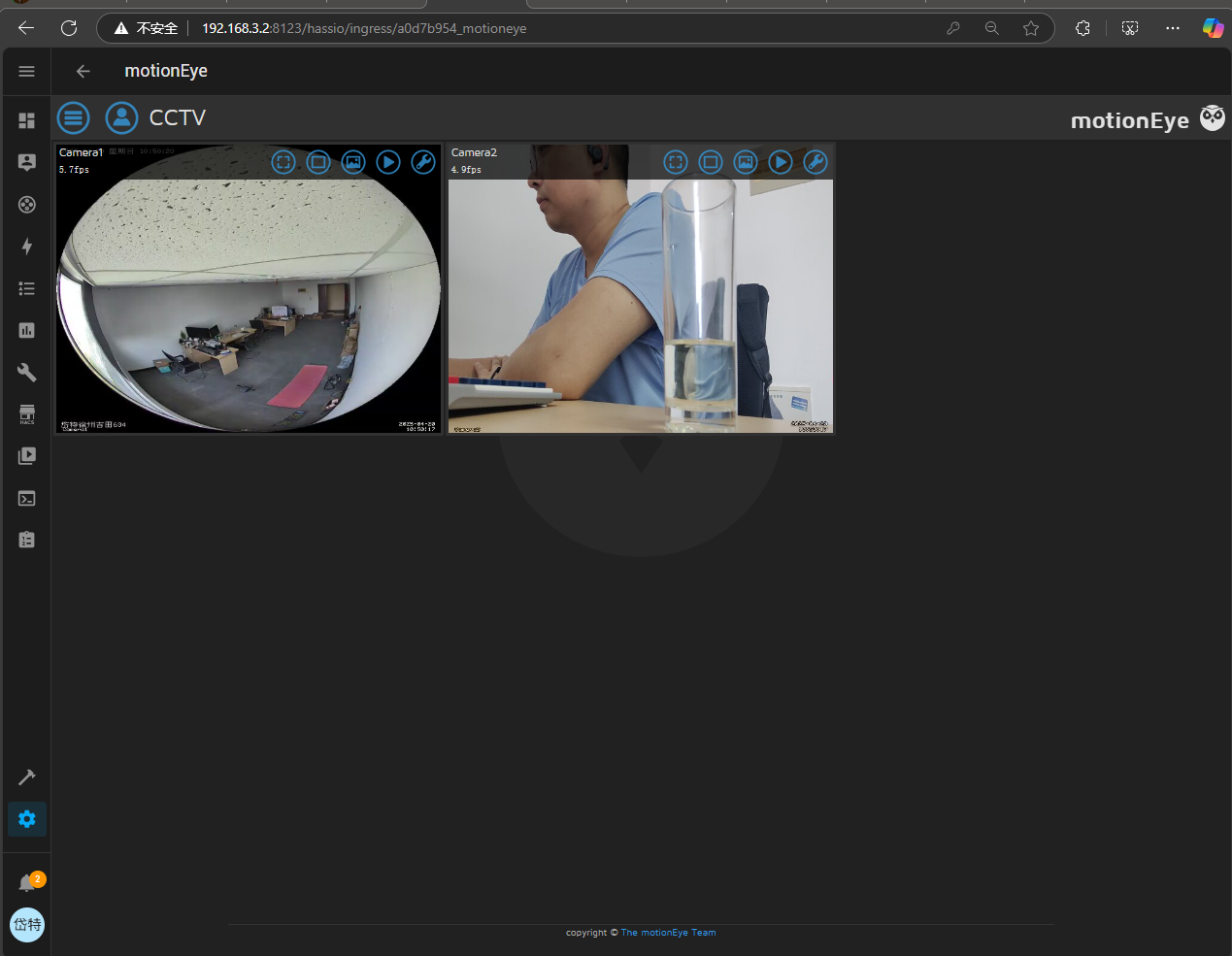This screenshot has width=1232, height=956.
Task: Open Camera1 wrench configuration icon
Action: 423,162
